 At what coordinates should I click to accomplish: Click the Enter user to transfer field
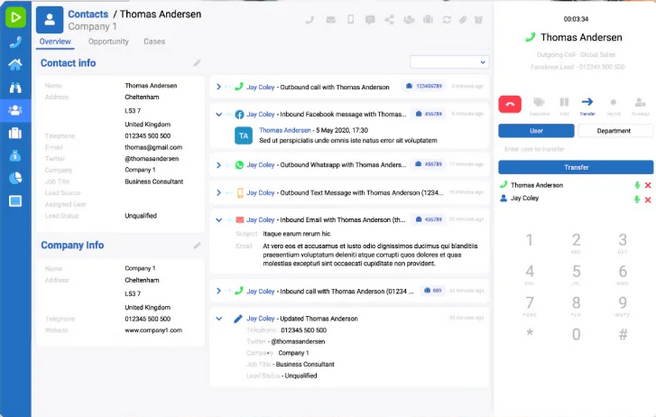click(575, 149)
